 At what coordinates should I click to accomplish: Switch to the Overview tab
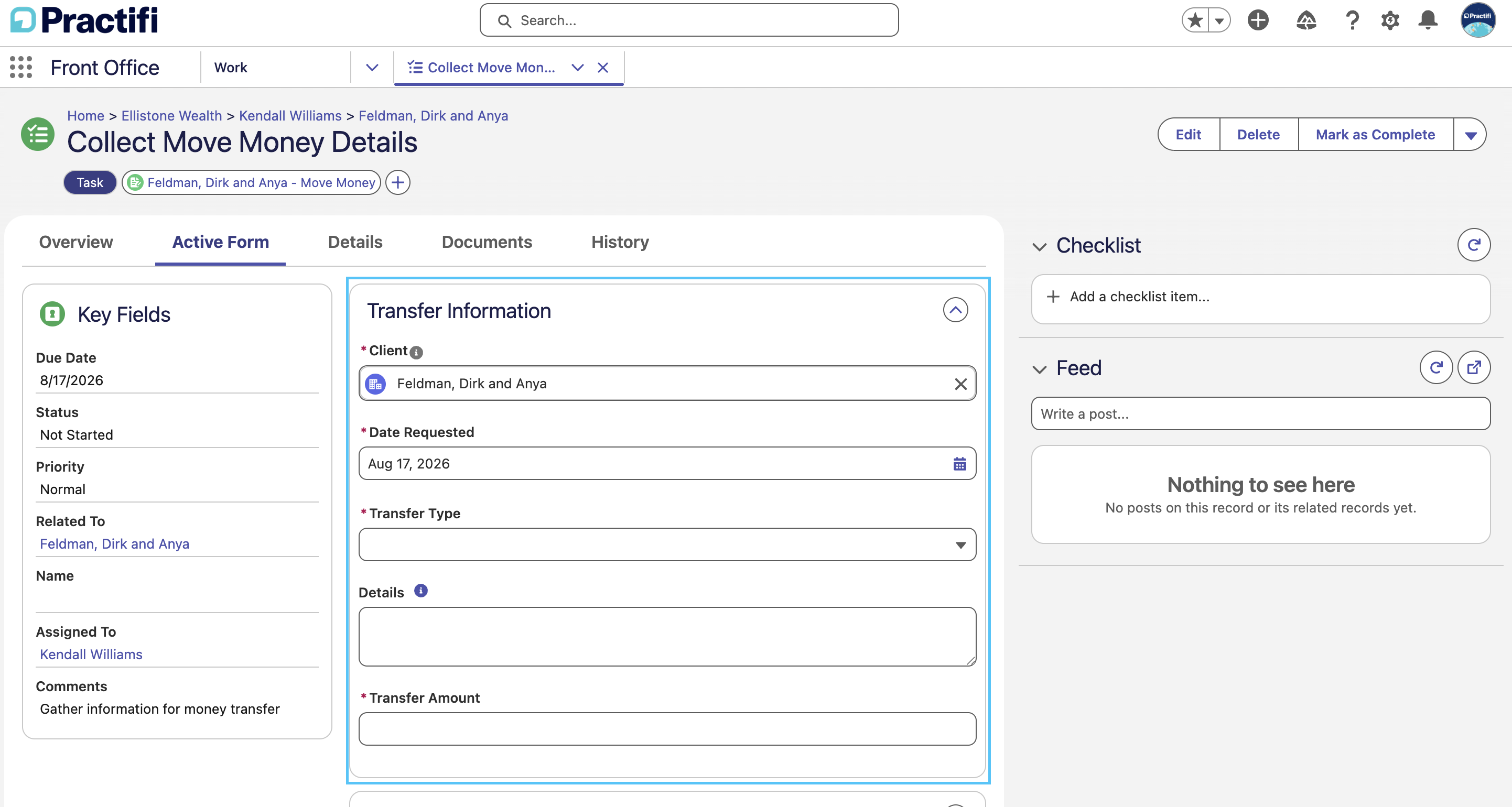tap(75, 242)
